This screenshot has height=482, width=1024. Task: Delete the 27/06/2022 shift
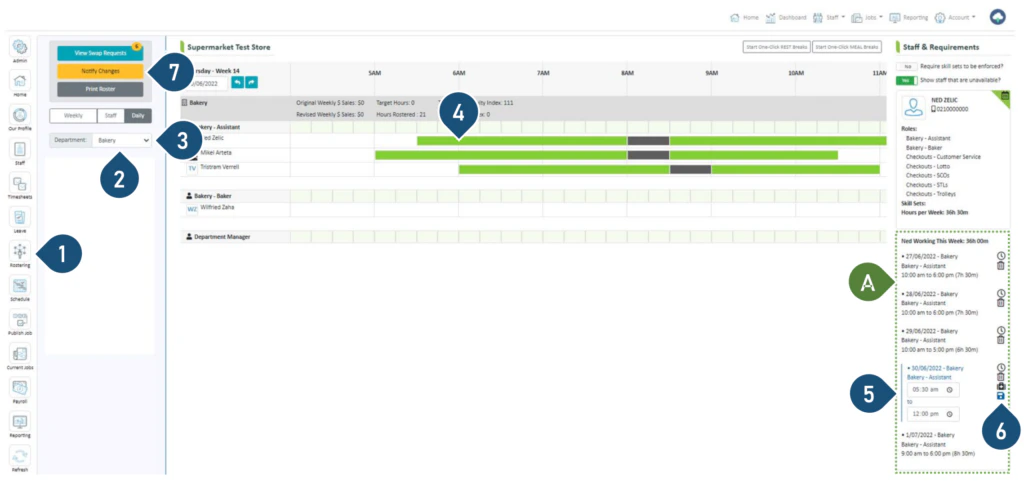click(1000, 266)
